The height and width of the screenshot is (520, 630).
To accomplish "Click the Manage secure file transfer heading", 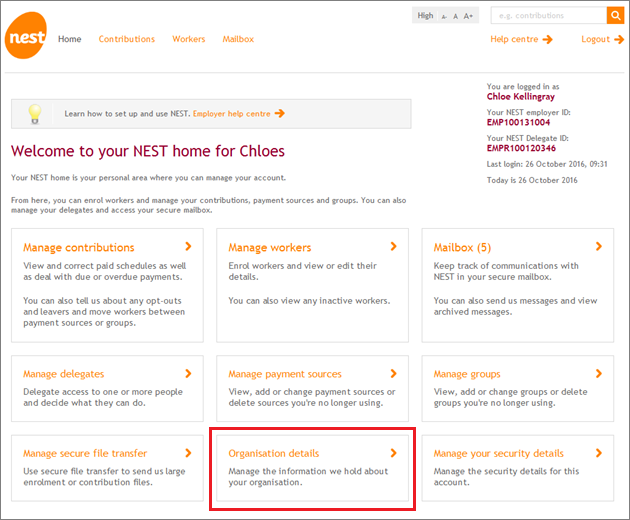I will 85,453.
